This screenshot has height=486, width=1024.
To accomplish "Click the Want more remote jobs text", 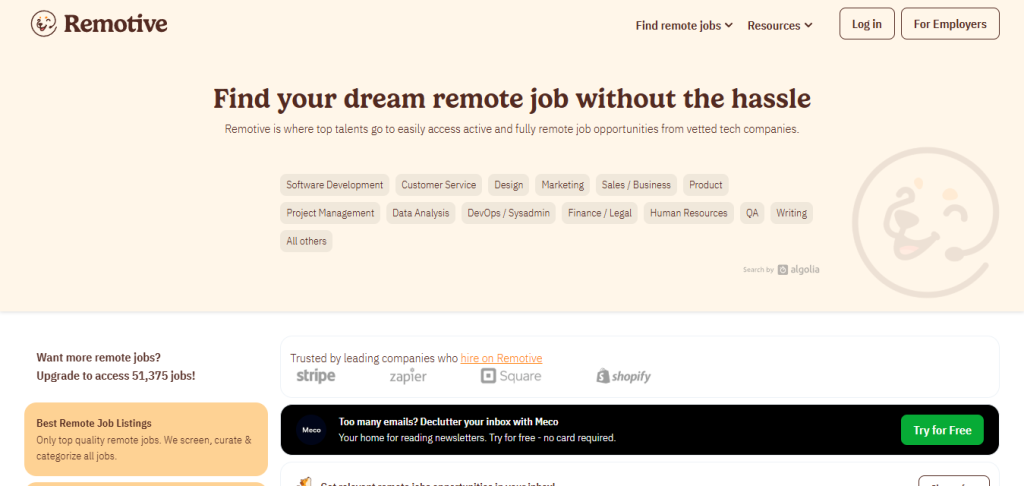I will point(98,357).
